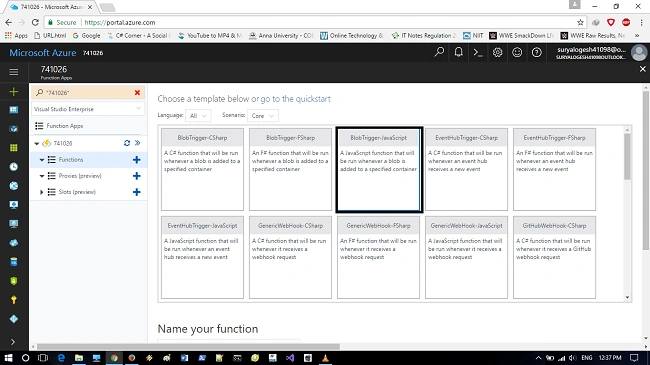Screen dimensions: 650x365
Task: Select Slots (preview) in tree
Action: [x=77, y=192]
